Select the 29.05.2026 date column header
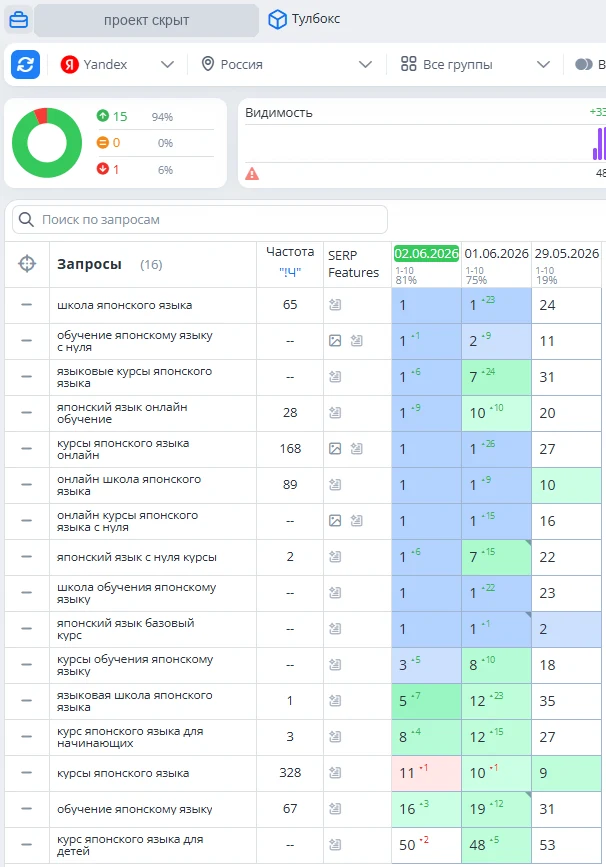This screenshot has height=867, width=606. pyautogui.click(x=567, y=254)
